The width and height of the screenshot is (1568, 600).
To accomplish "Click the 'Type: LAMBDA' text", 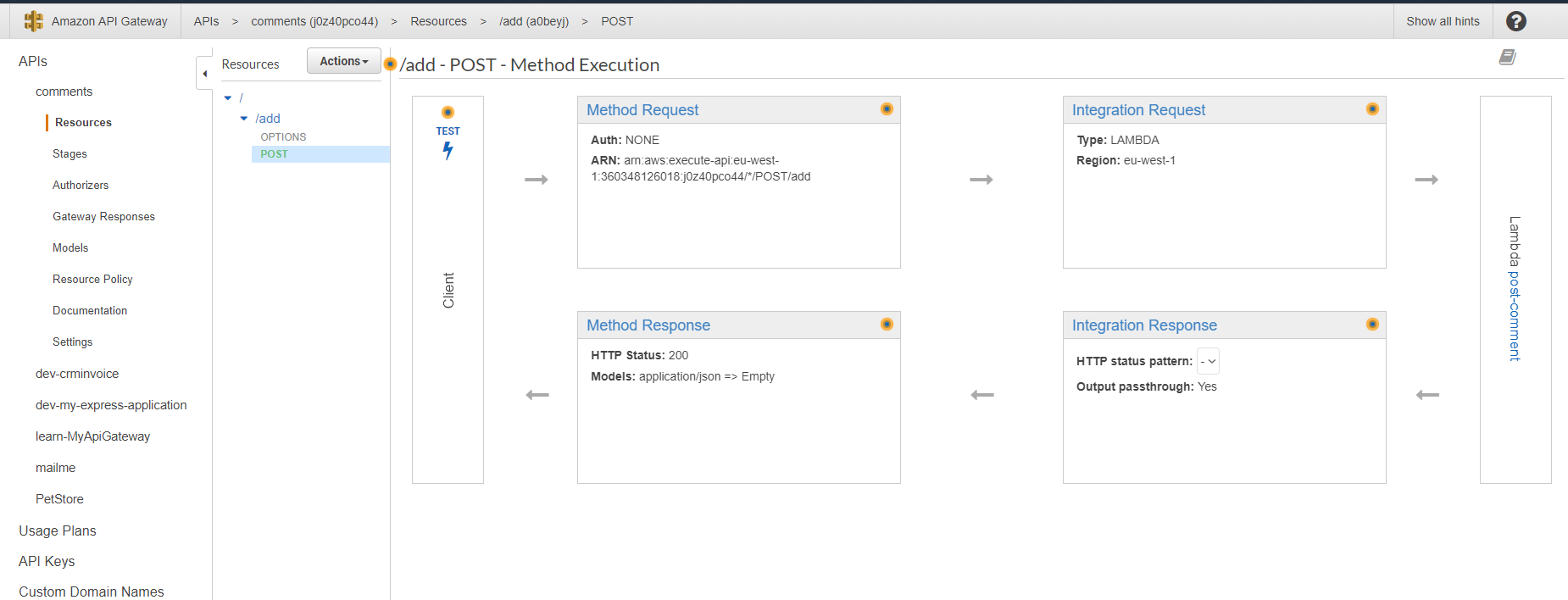I will tap(1118, 140).
